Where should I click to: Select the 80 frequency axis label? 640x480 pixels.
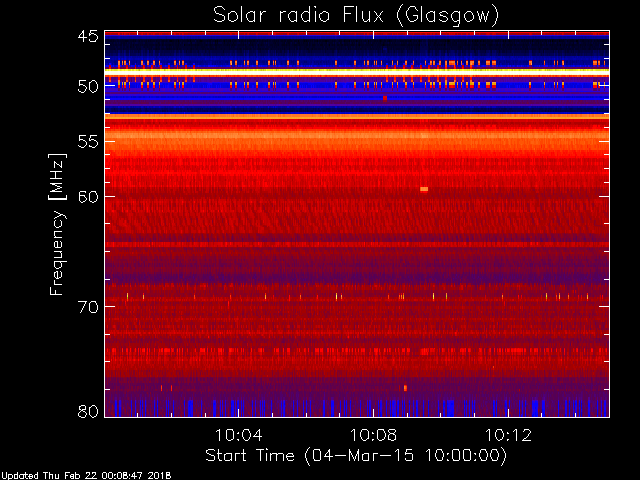(x=88, y=411)
